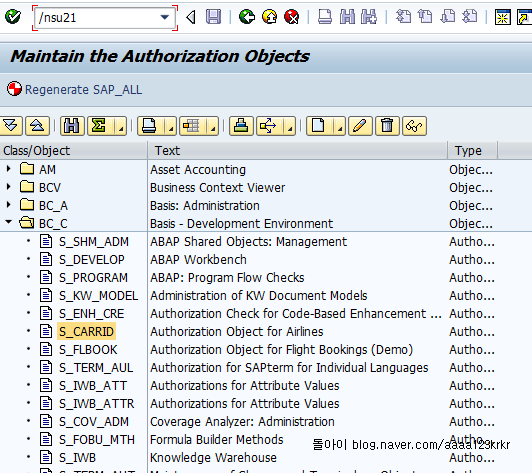
Task: Select the S_IWB Knowledge Warehouse object
Action: click(77, 457)
